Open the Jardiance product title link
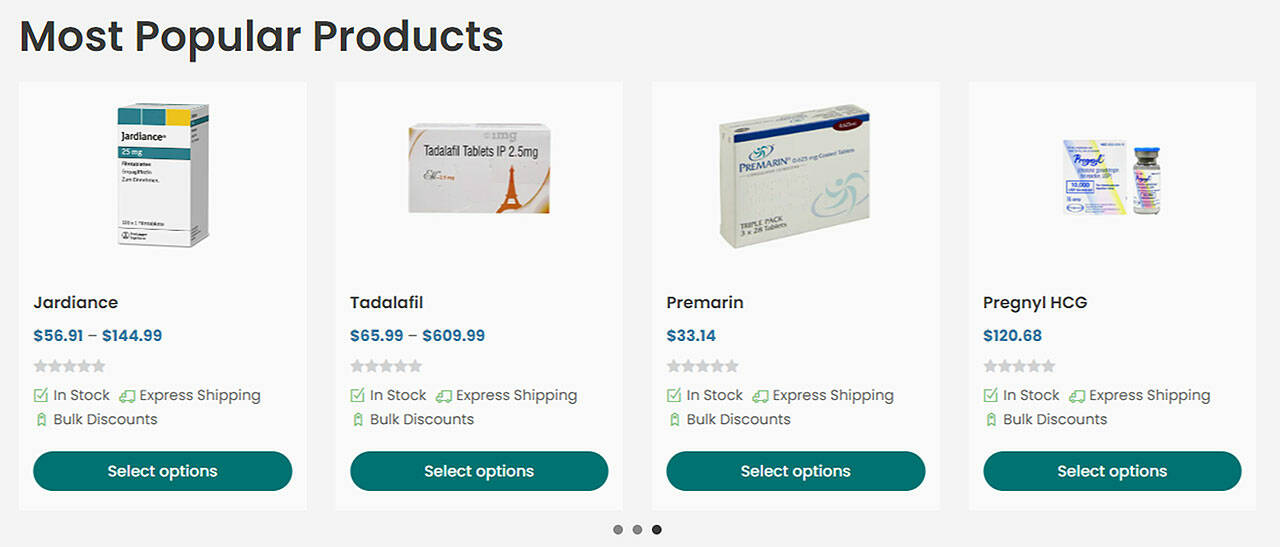 [x=76, y=302]
